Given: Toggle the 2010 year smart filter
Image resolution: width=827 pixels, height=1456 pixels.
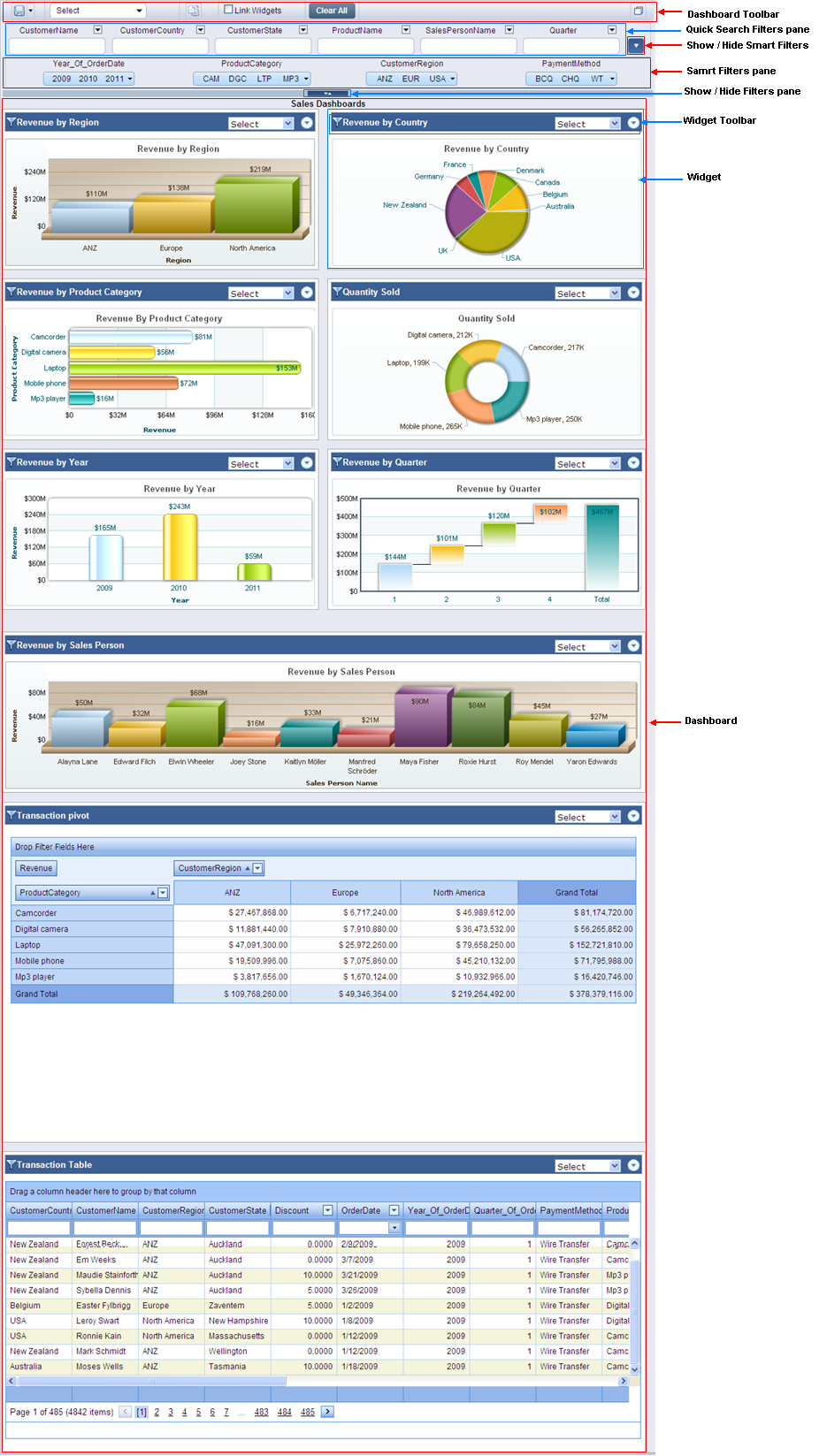Looking at the screenshot, I should 88,79.
